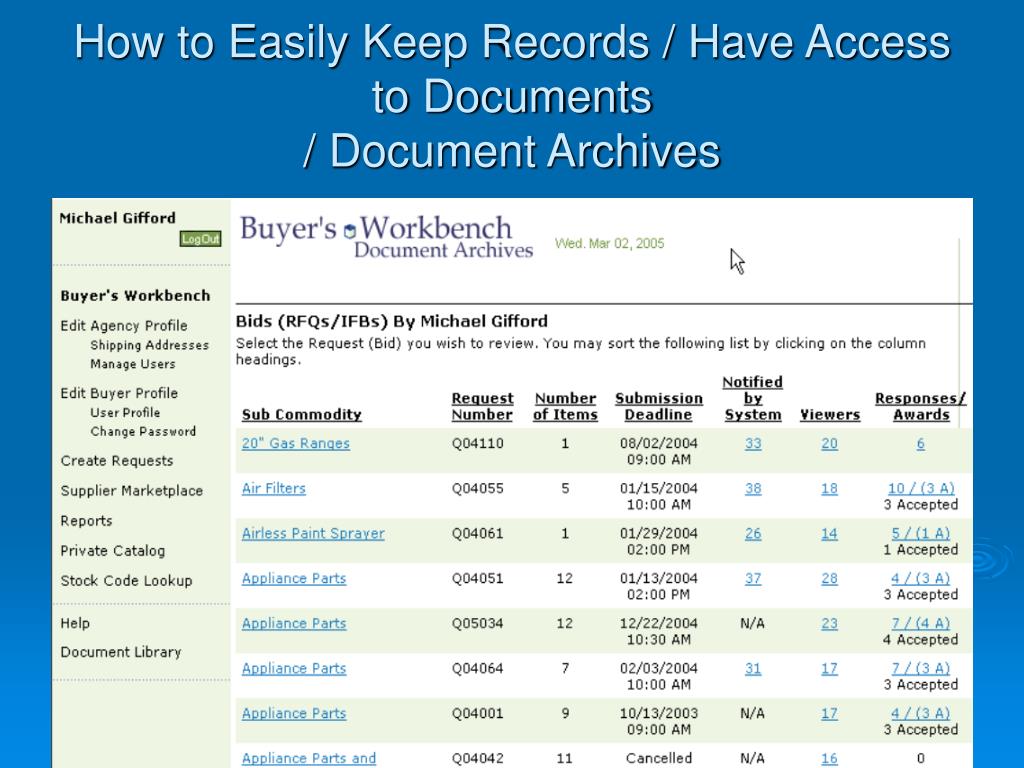
Task: View 31 notified for Q04064
Action: coord(753,669)
